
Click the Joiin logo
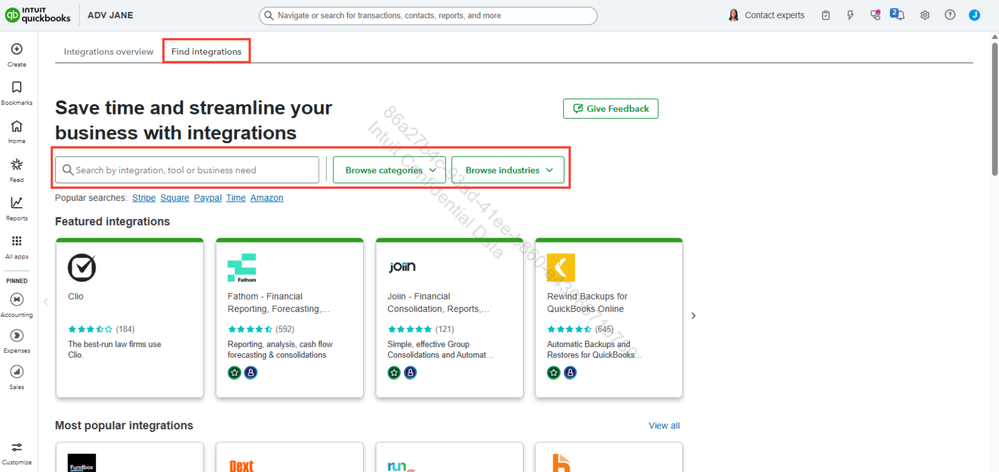pos(402,268)
